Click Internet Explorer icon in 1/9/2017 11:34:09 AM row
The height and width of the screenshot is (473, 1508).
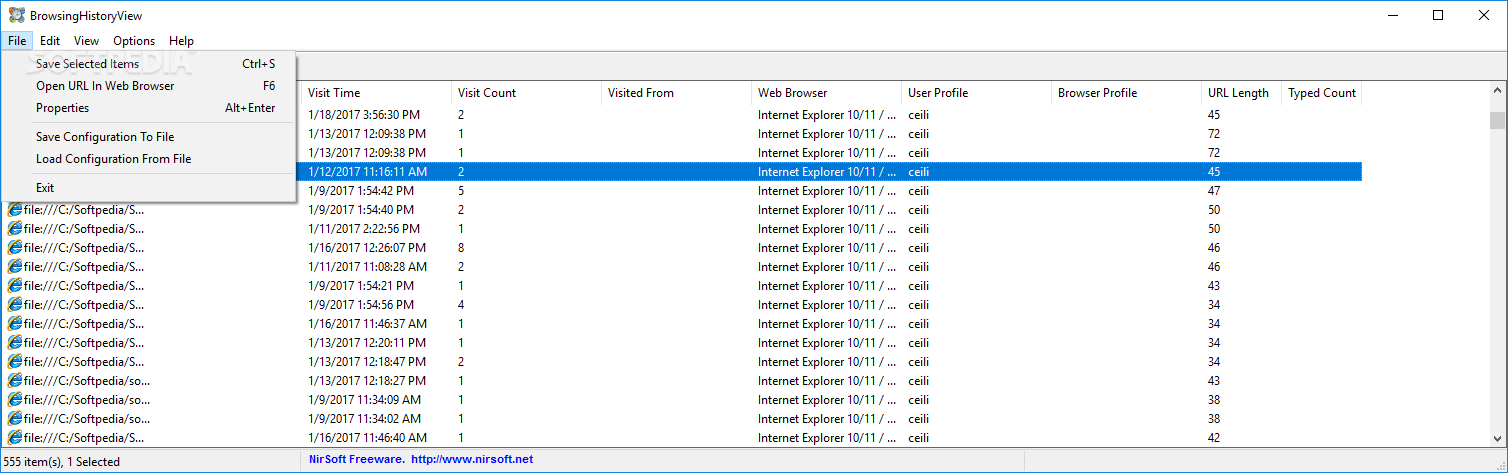(15, 400)
